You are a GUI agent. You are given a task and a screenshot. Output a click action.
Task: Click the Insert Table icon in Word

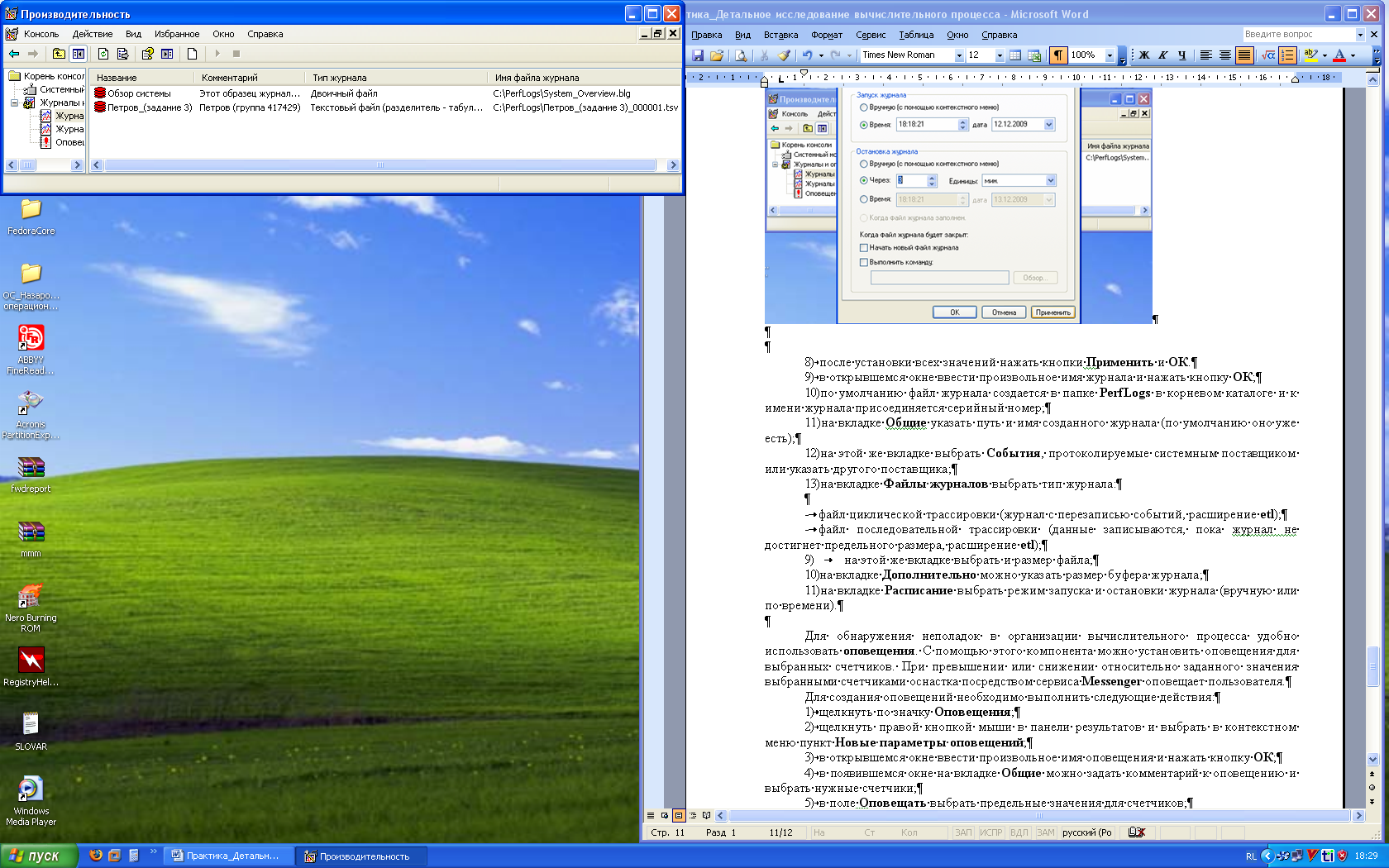1015,55
